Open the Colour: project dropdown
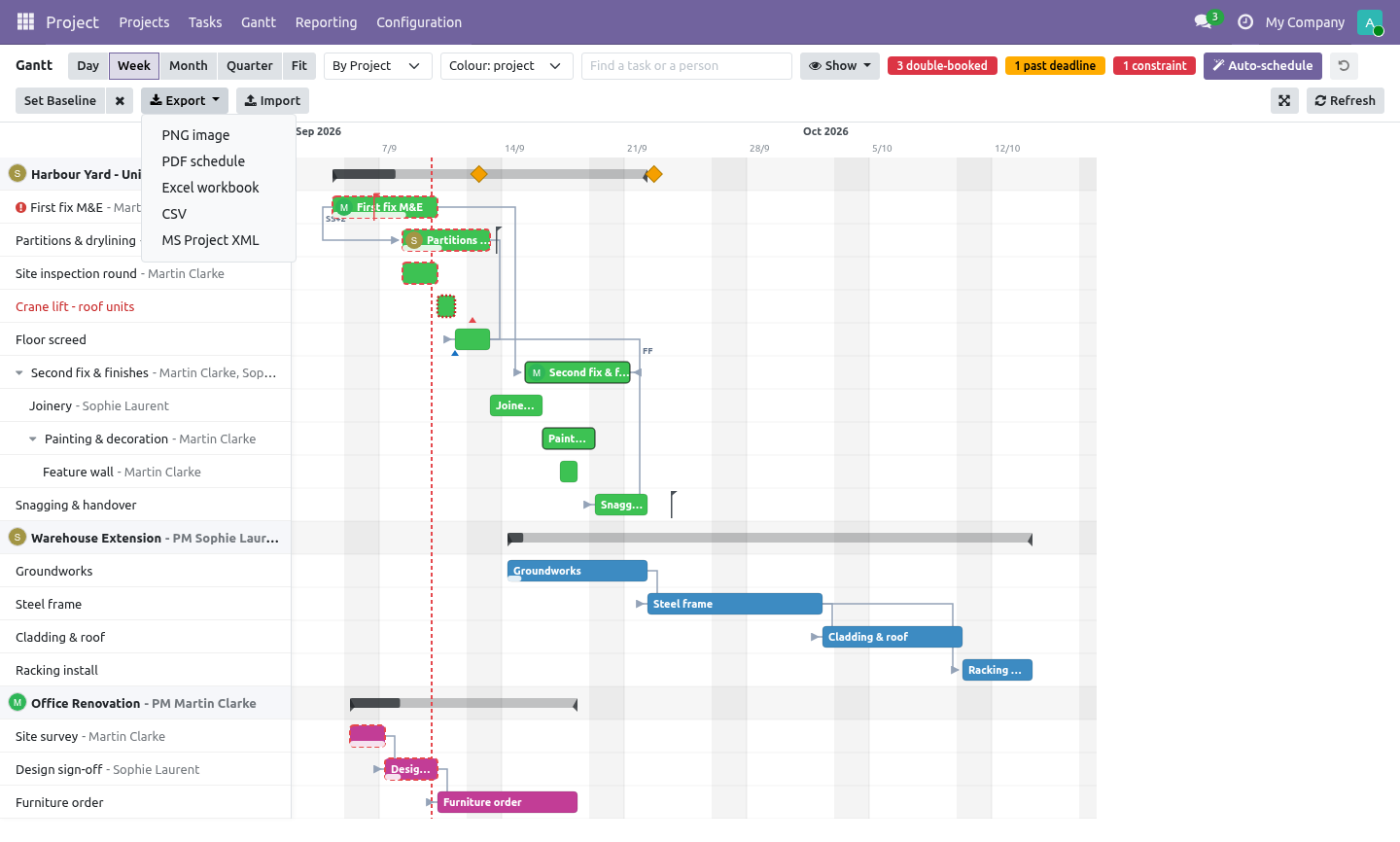 click(507, 66)
